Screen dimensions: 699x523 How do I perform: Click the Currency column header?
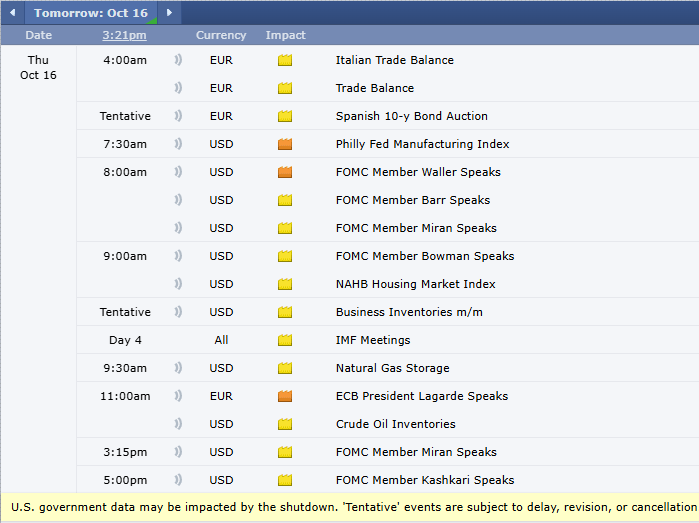coord(221,35)
